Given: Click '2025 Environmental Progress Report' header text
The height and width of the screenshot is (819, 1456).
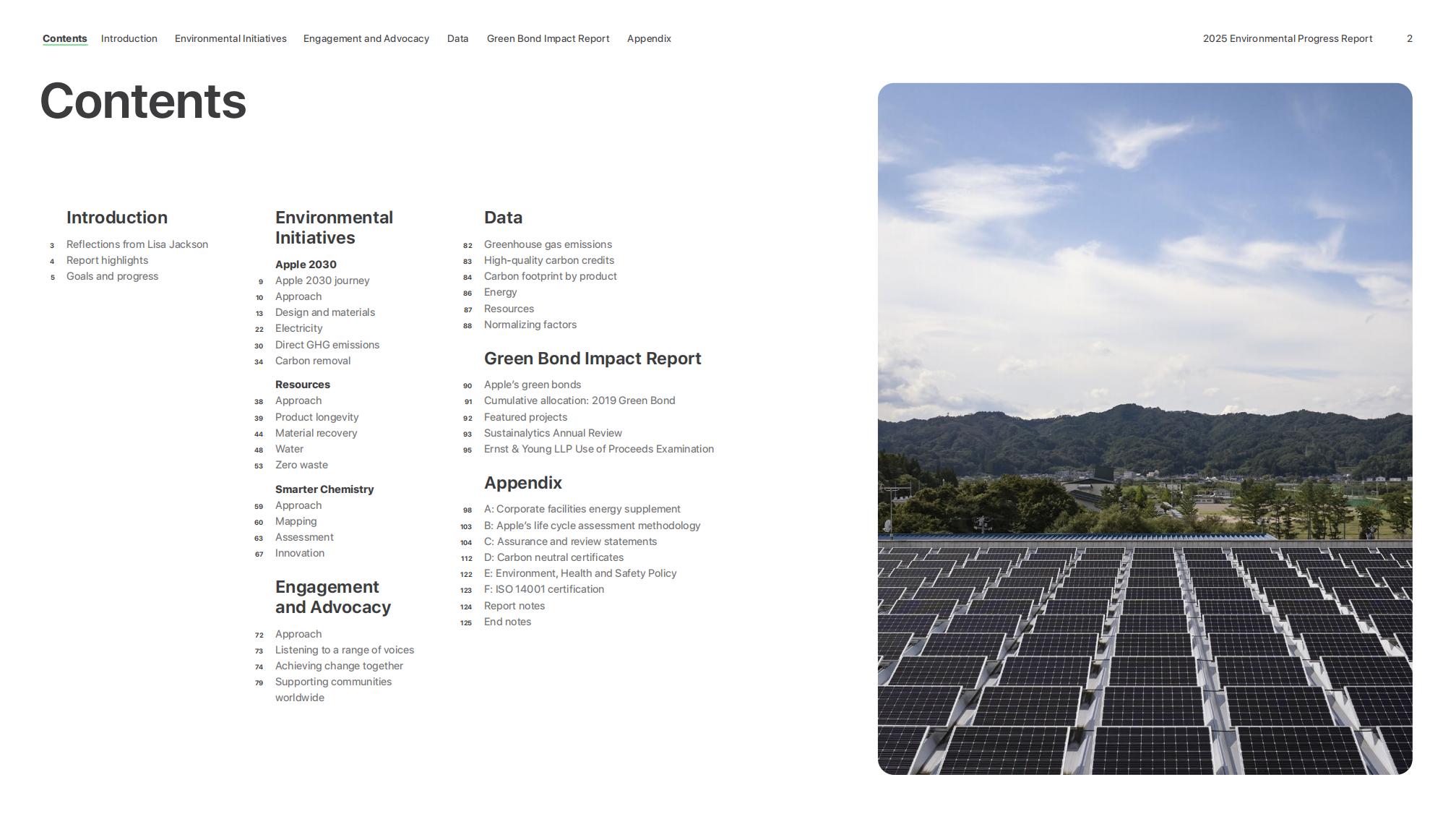Looking at the screenshot, I should [x=1288, y=38].
